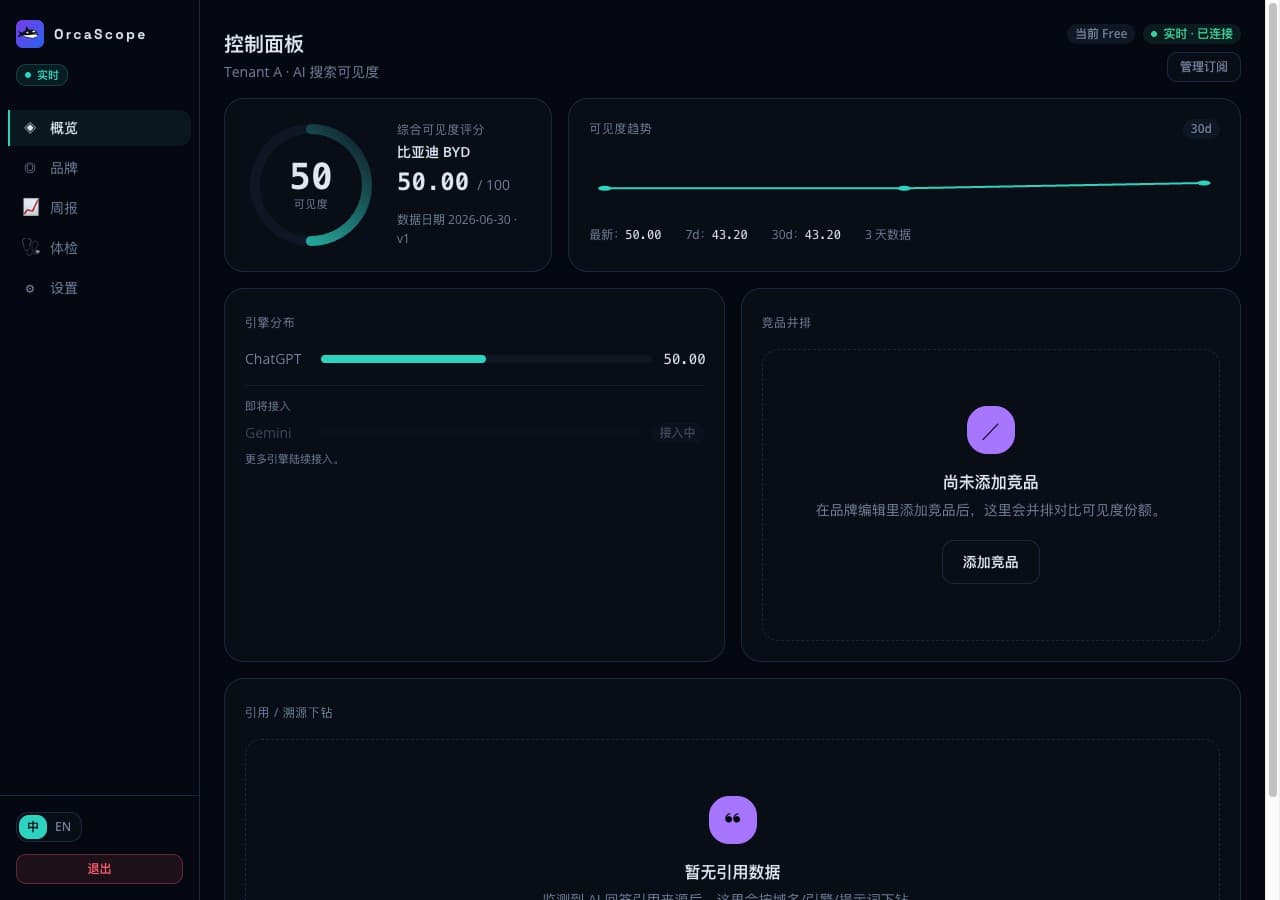The width and height of the screenshot is (1280, 900).
Task: Click the 实时 badge under OrcaScope logo
Action: pos(42,75)
